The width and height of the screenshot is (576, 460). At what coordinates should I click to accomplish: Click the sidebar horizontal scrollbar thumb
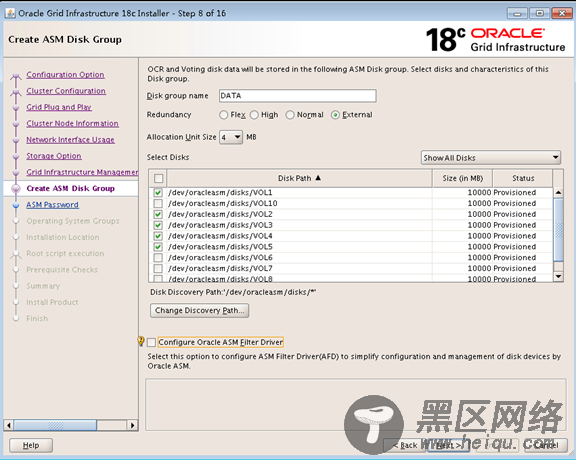pos(55,425)
